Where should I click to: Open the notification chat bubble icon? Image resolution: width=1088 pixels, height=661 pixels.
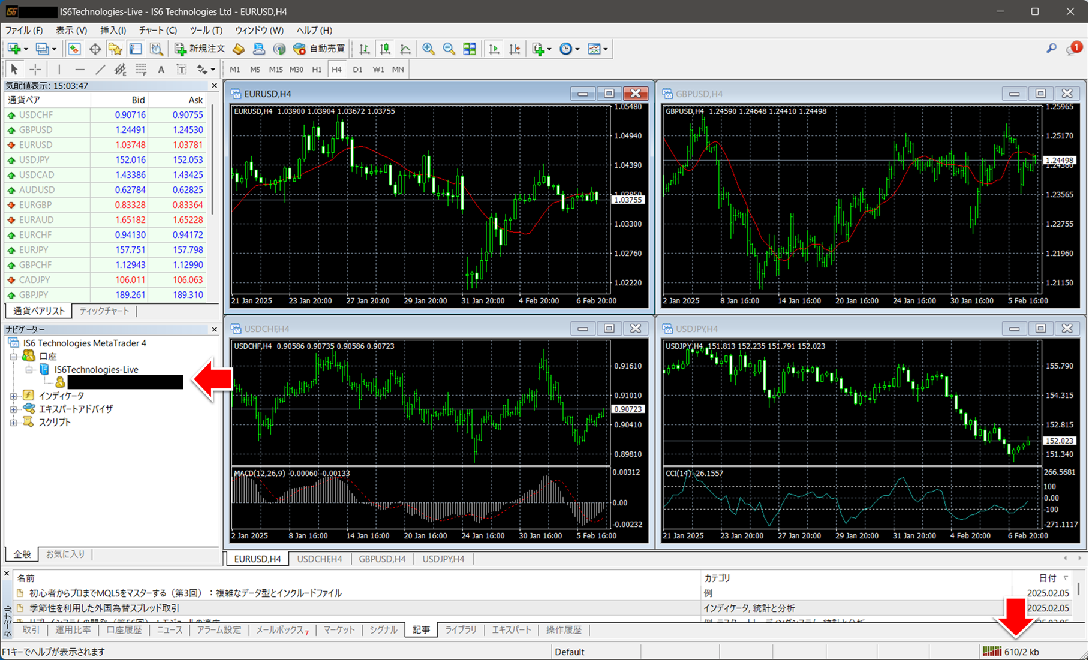click(1073, 49)
